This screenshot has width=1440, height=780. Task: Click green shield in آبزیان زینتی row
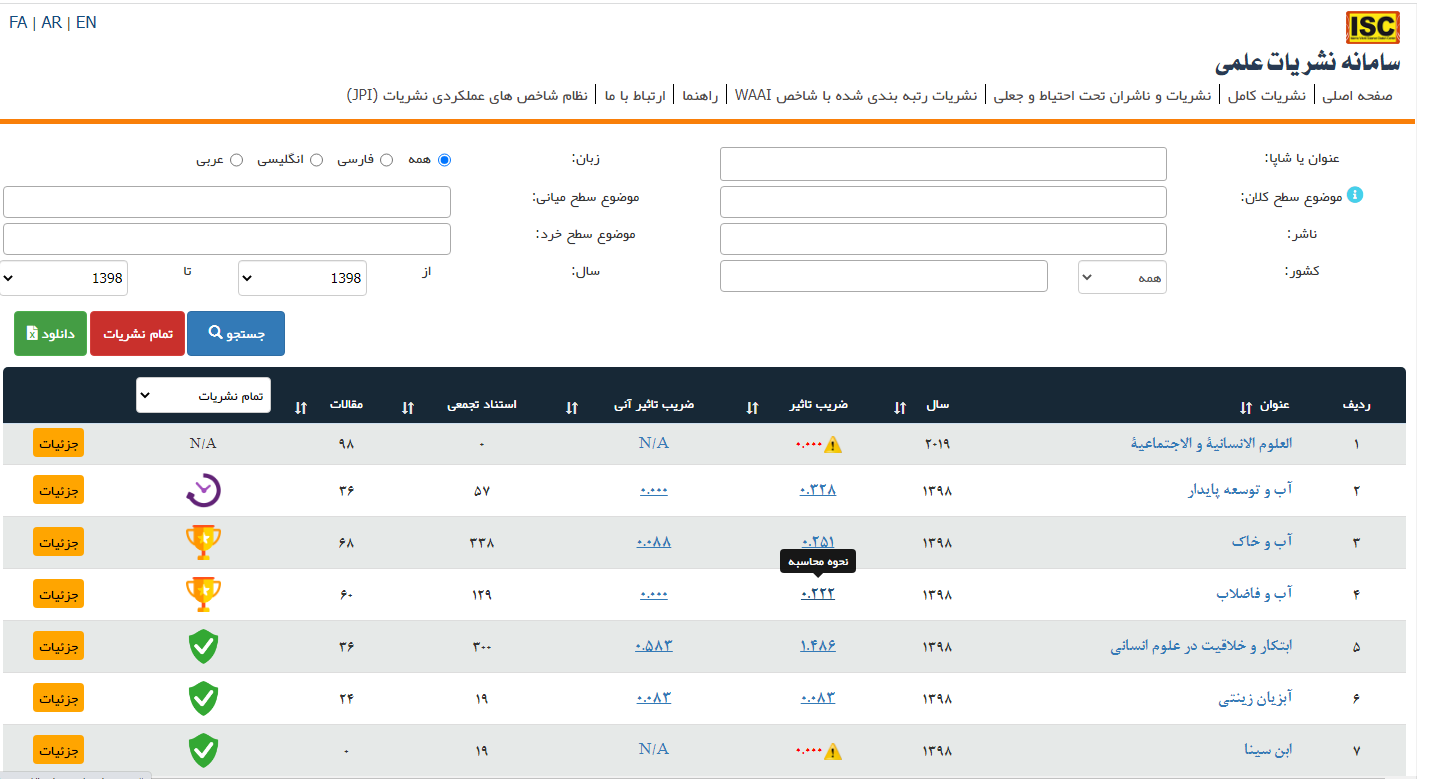(203, 698)
